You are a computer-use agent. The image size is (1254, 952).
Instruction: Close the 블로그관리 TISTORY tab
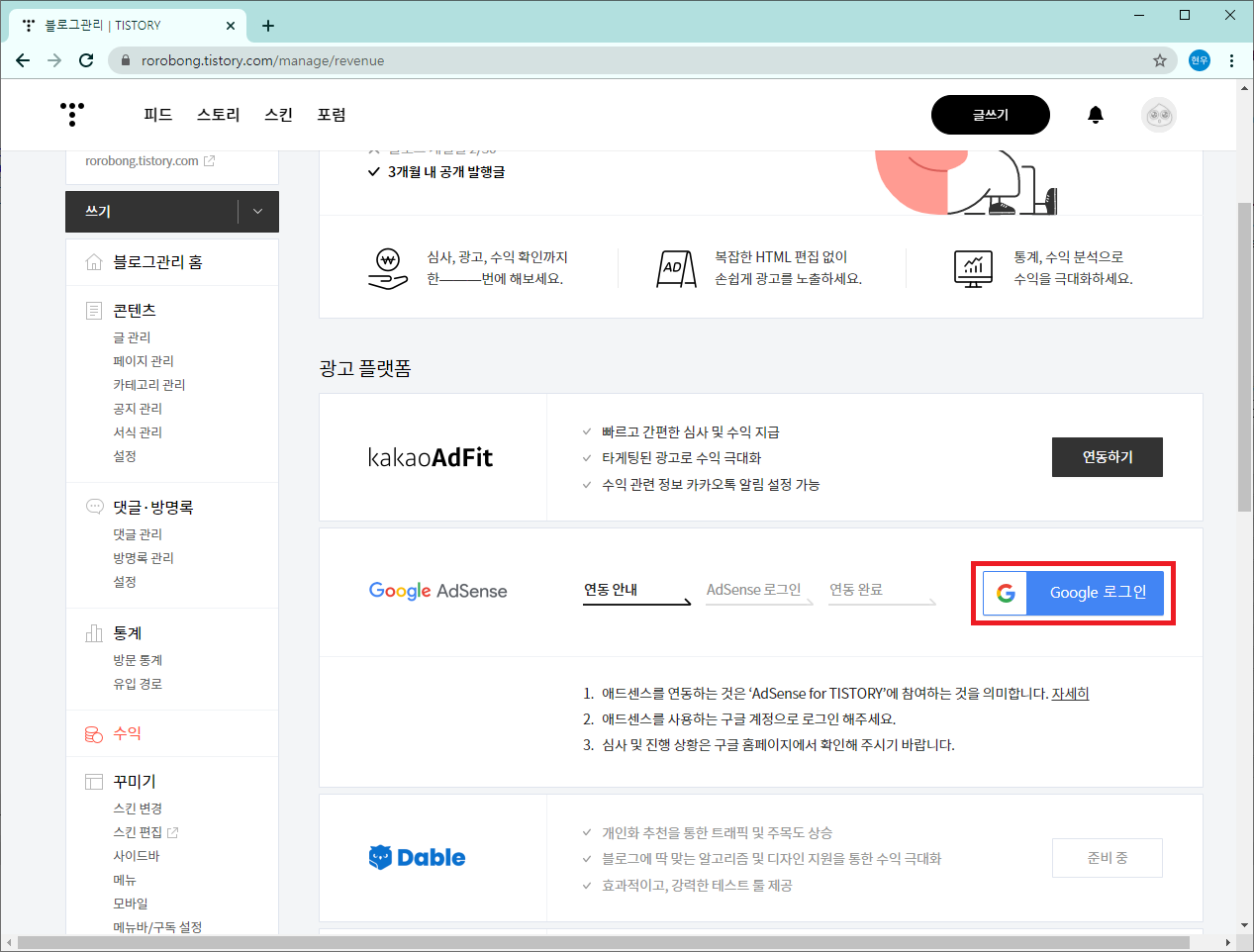point(232,26)
